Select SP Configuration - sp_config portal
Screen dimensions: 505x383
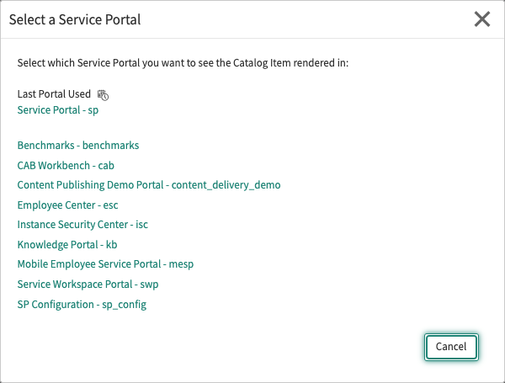[x=82, y=304]
